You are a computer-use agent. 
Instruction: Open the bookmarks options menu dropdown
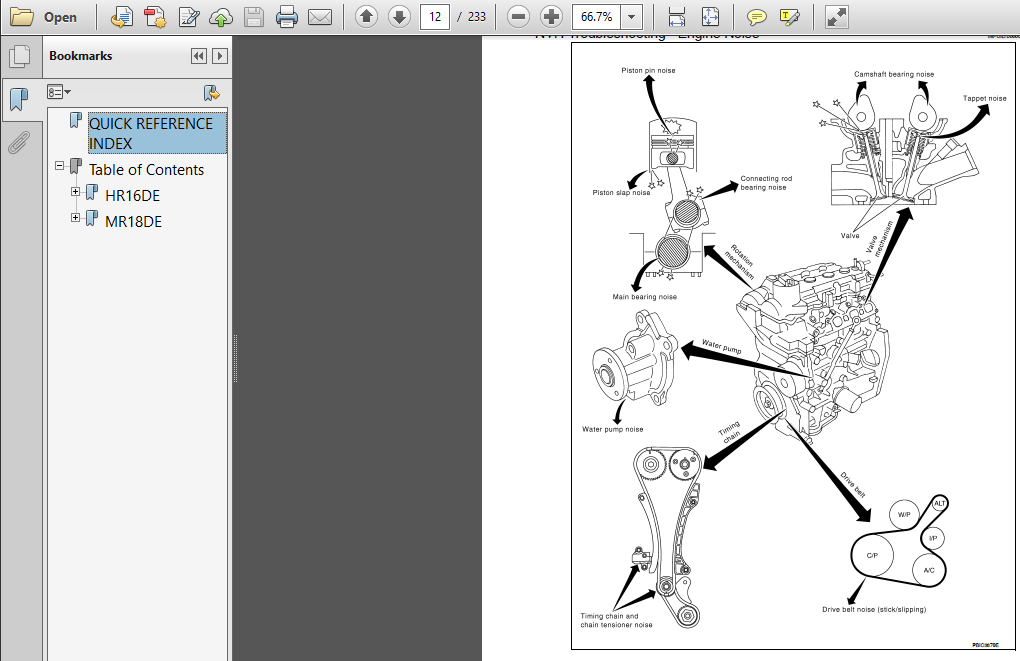(x=59, y=92)
